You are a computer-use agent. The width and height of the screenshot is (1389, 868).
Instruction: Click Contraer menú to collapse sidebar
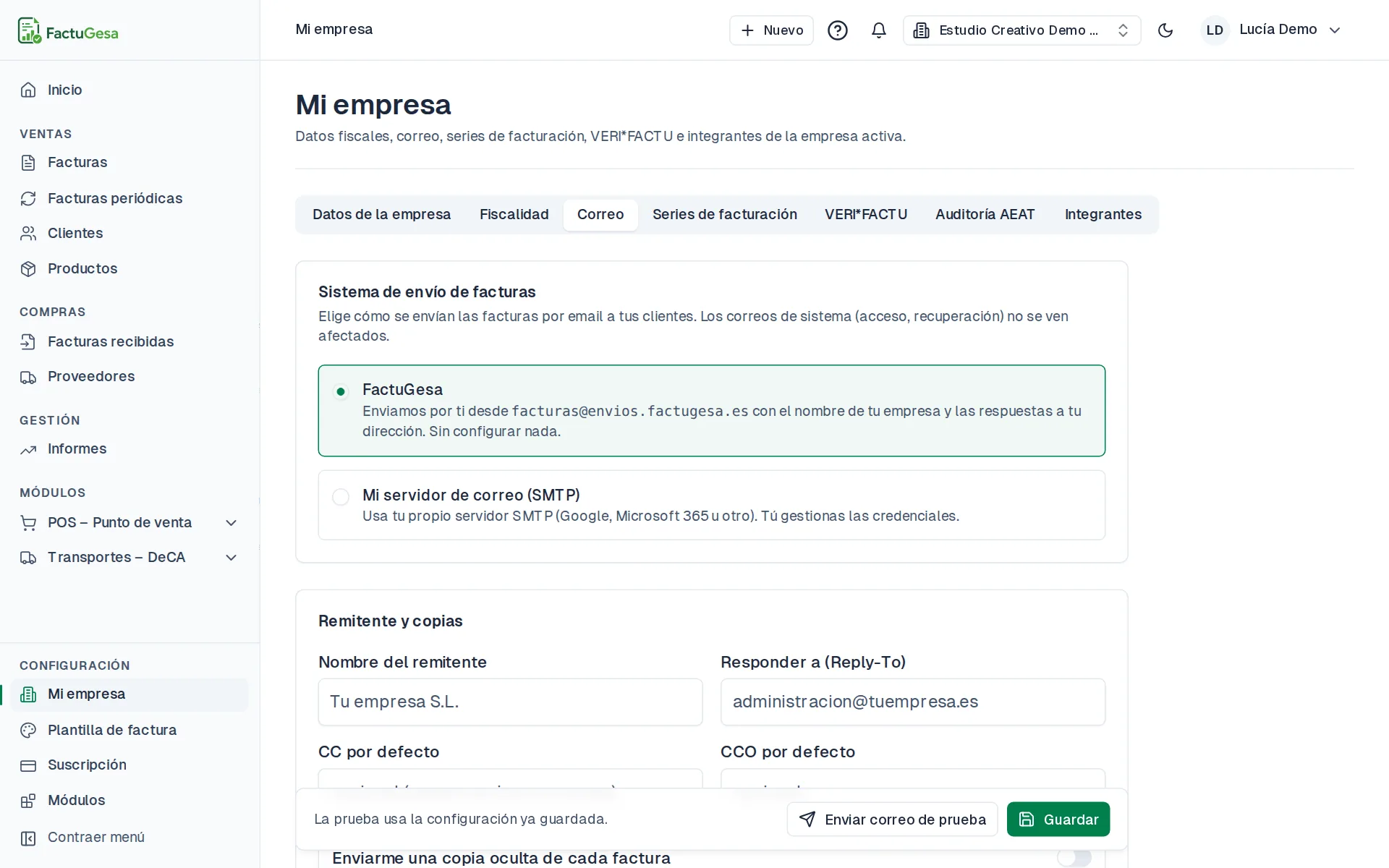coord(129,837)
